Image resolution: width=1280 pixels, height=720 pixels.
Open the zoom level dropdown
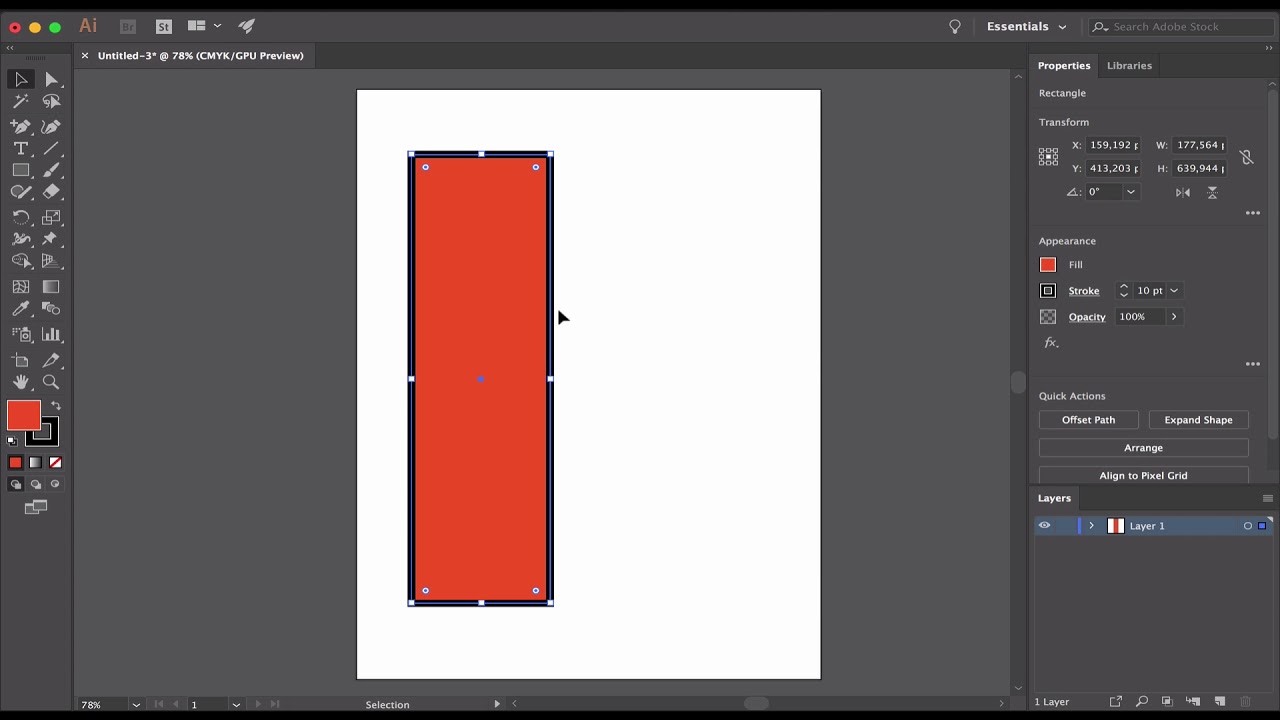pyautogui.click(x=136, y=705)
